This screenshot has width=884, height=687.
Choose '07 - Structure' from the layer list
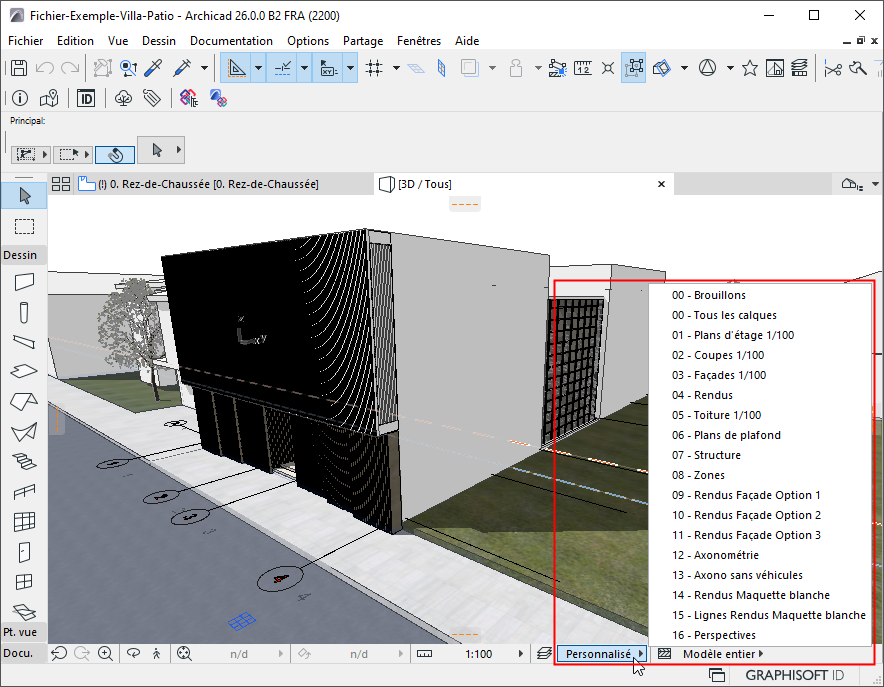tap(706, 455)
